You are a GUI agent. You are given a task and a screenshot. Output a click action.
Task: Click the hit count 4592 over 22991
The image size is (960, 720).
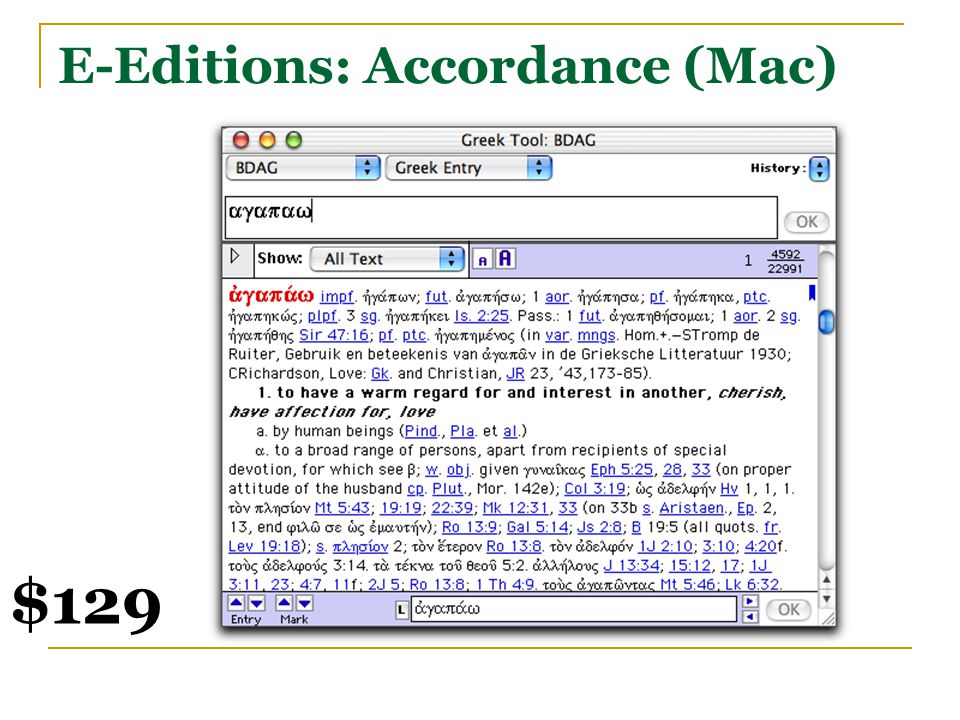(x=785, y=261)
